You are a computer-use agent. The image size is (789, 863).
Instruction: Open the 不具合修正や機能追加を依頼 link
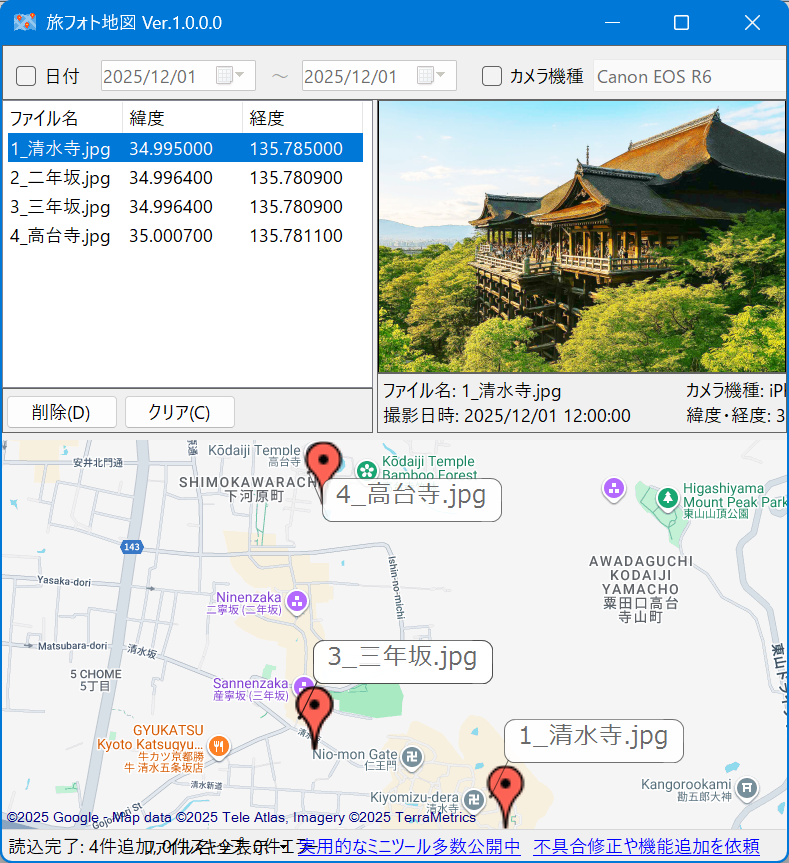pyautogui.click(x=646, y=846)
